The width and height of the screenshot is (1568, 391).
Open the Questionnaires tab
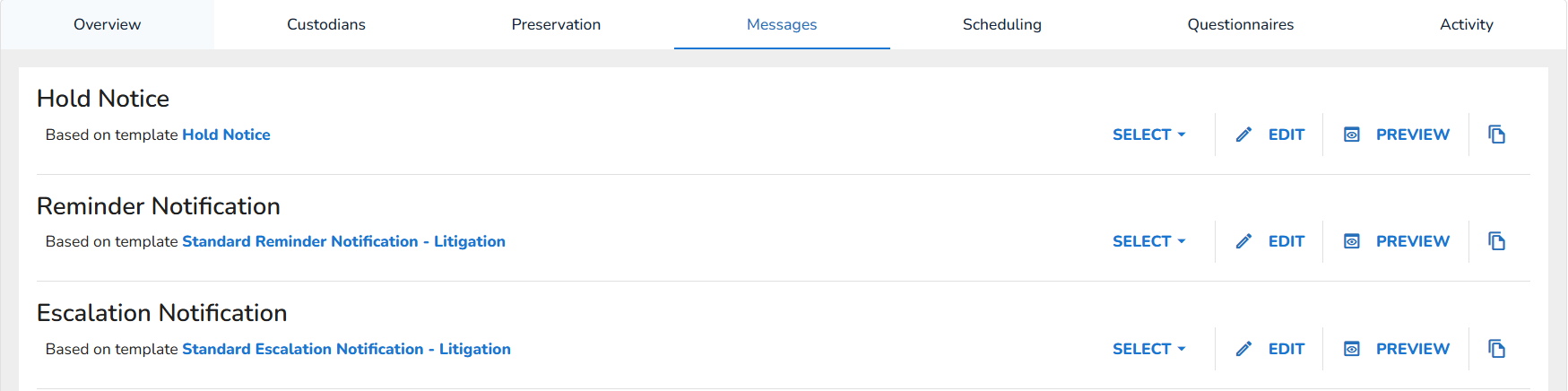pyautogui.click(x=1240, y=24)
